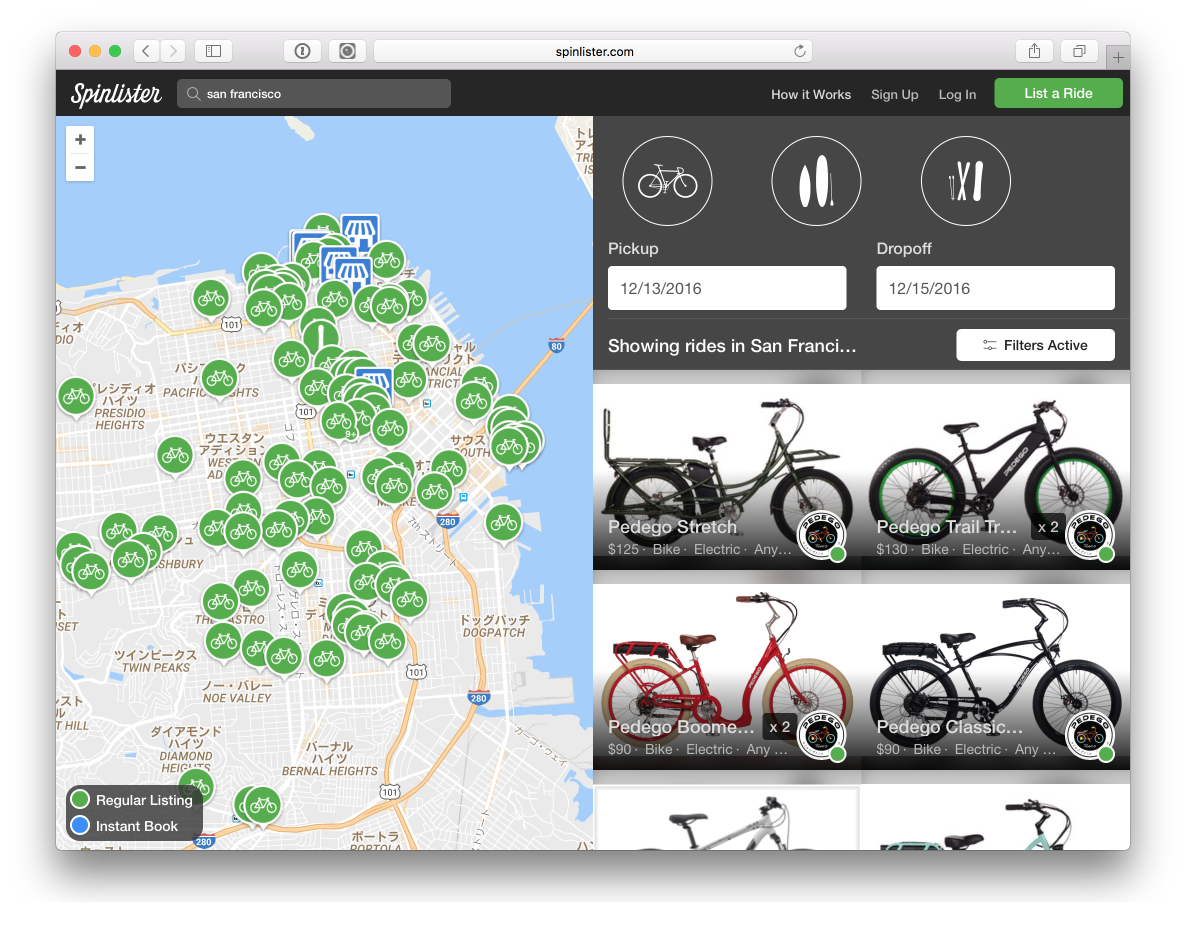Image resolution: width=1186 pixels, height=930 pixels.
Task: Toggle Safari sidebar
Action: [x=213, y=51]
